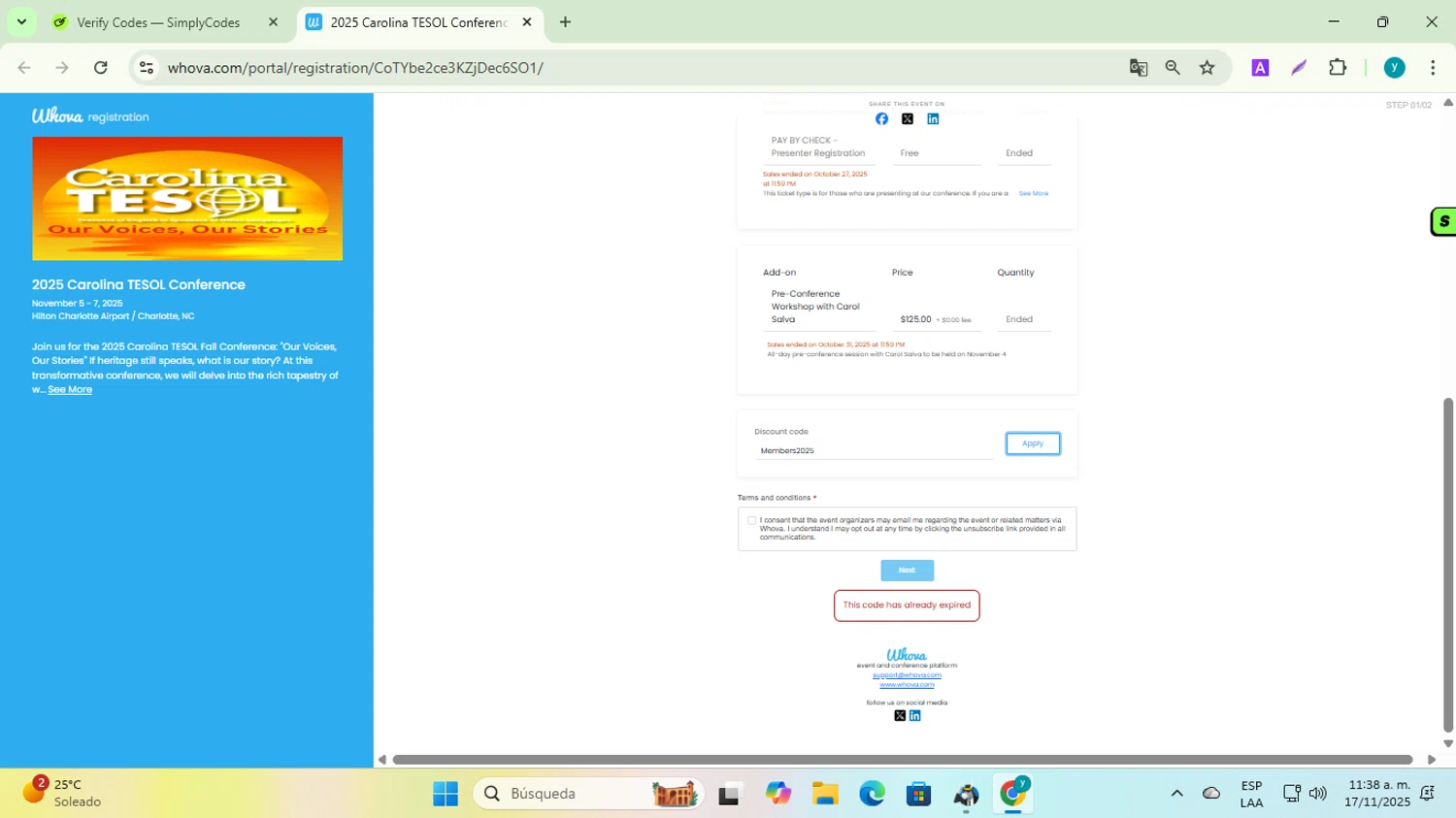The image size is (1456, 818).
Task: Switch to Verify Codes SimplyCodes tab
Action: coord(157,22)
